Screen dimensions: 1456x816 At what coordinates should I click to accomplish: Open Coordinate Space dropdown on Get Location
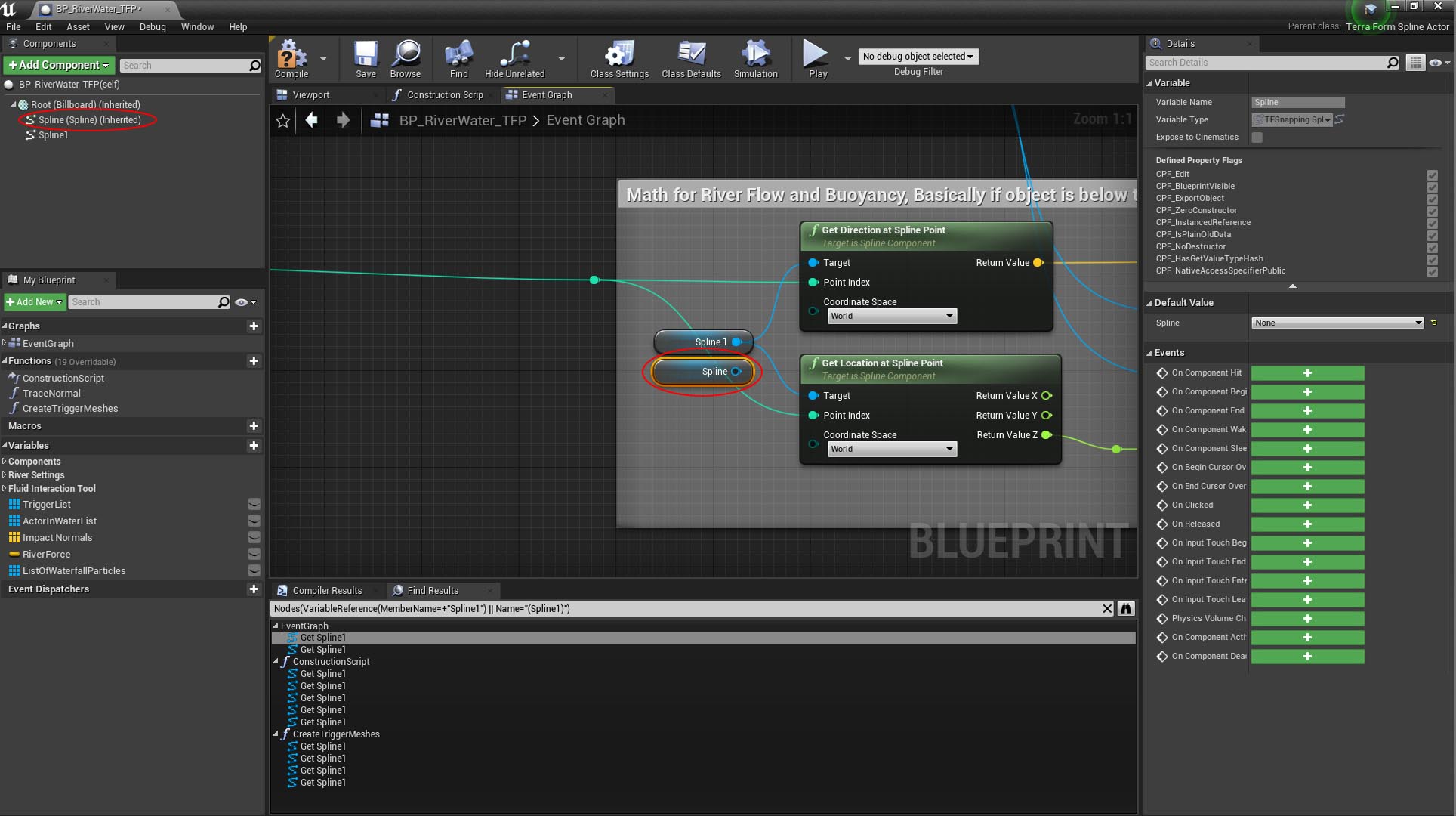pos(891,449)
